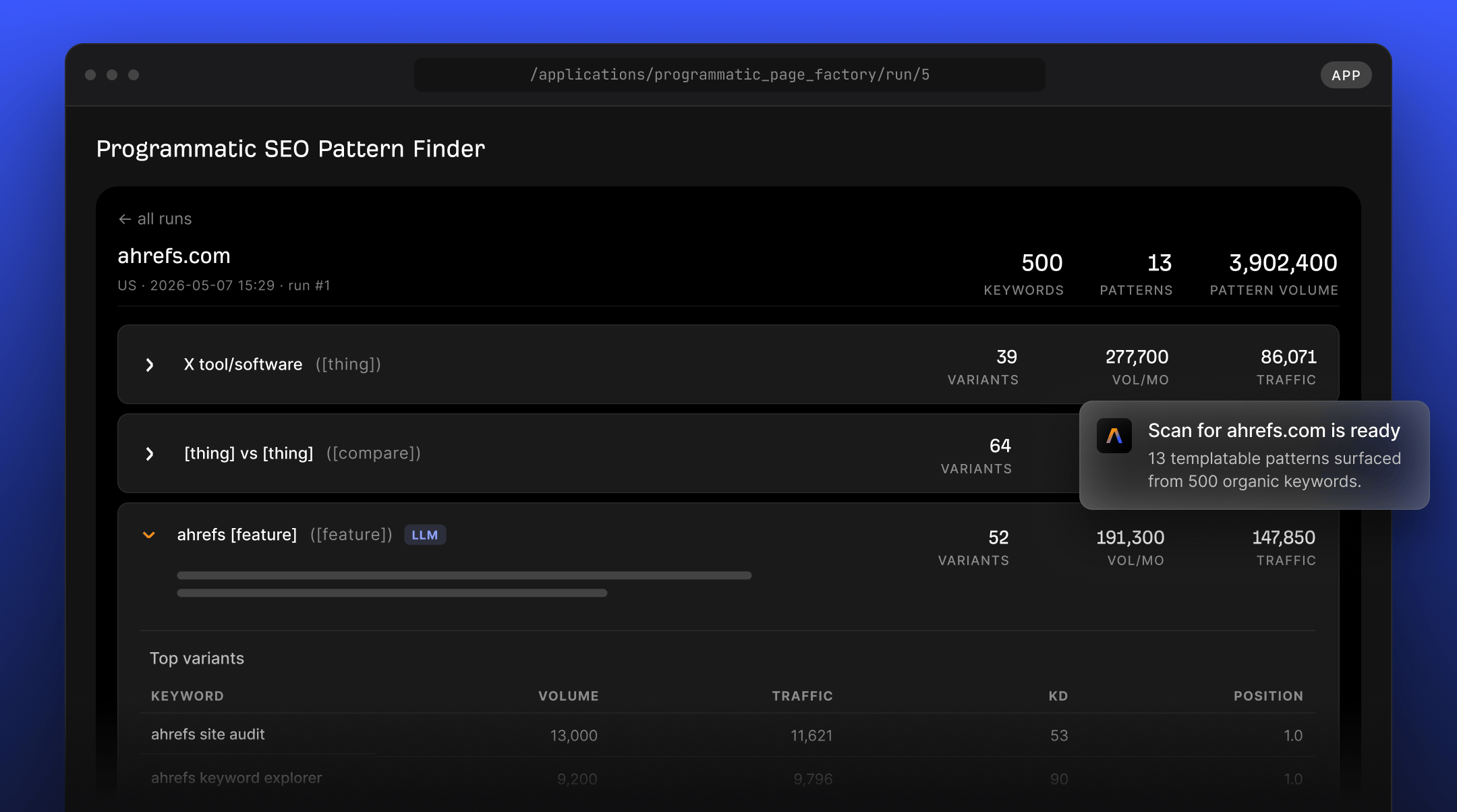Click the 500 KEYWORDS stat
Image resolution: width=1457 pixels, height=812 pixels.
[x=1023, y=273]
